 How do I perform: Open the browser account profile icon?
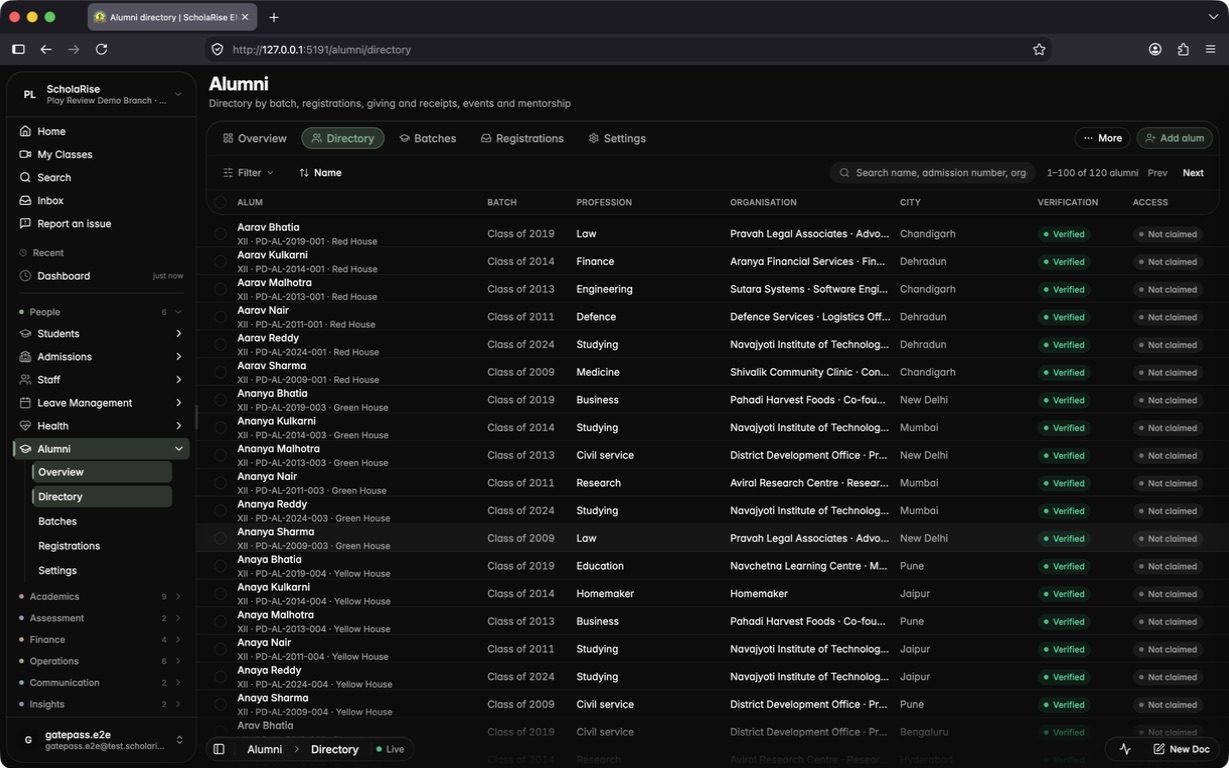[1155, 49]
